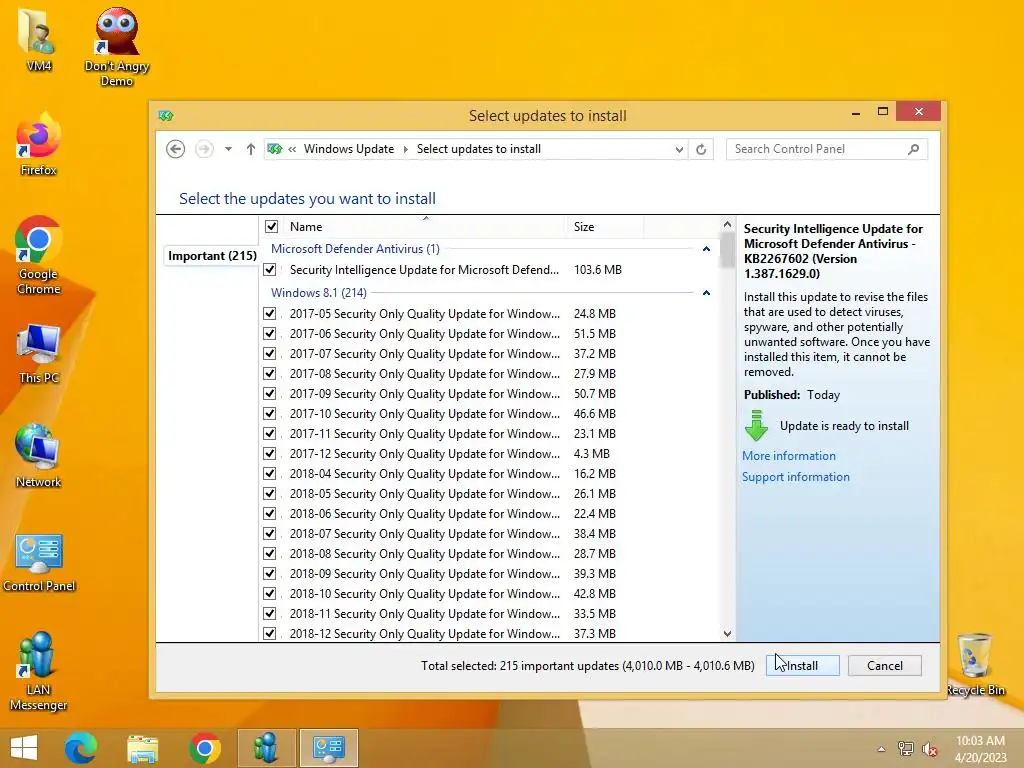Expand the address bar history dropdown
The image size is (1024, 768).
click(x=679, y=149)
